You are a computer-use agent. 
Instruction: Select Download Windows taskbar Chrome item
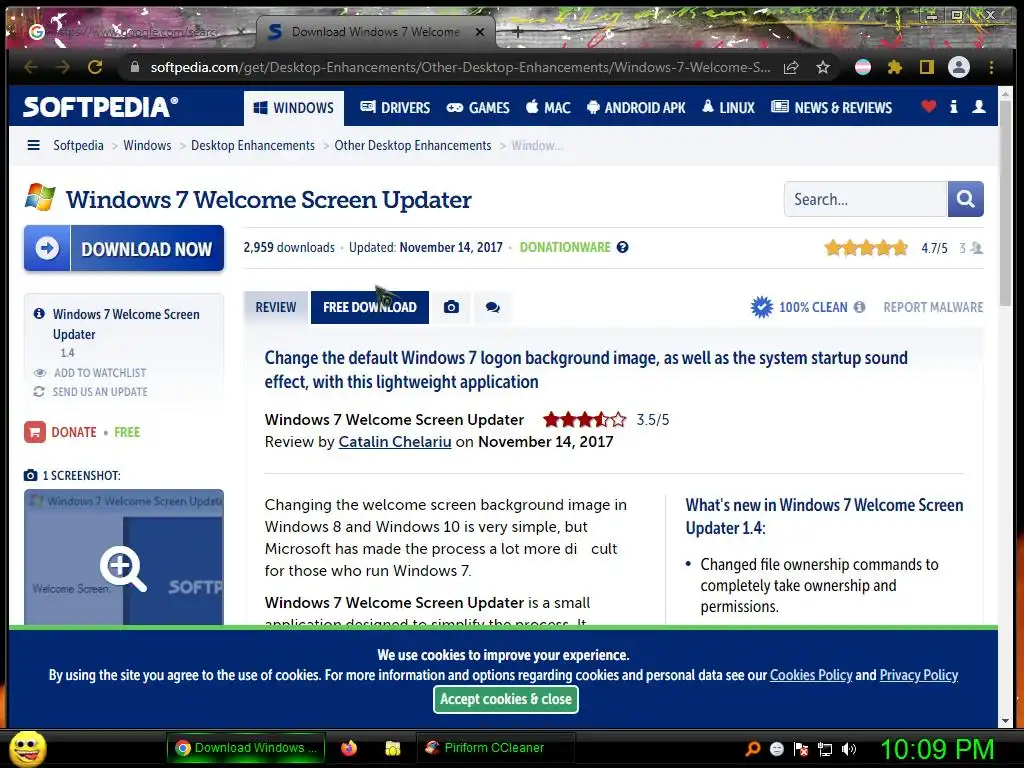245,748
